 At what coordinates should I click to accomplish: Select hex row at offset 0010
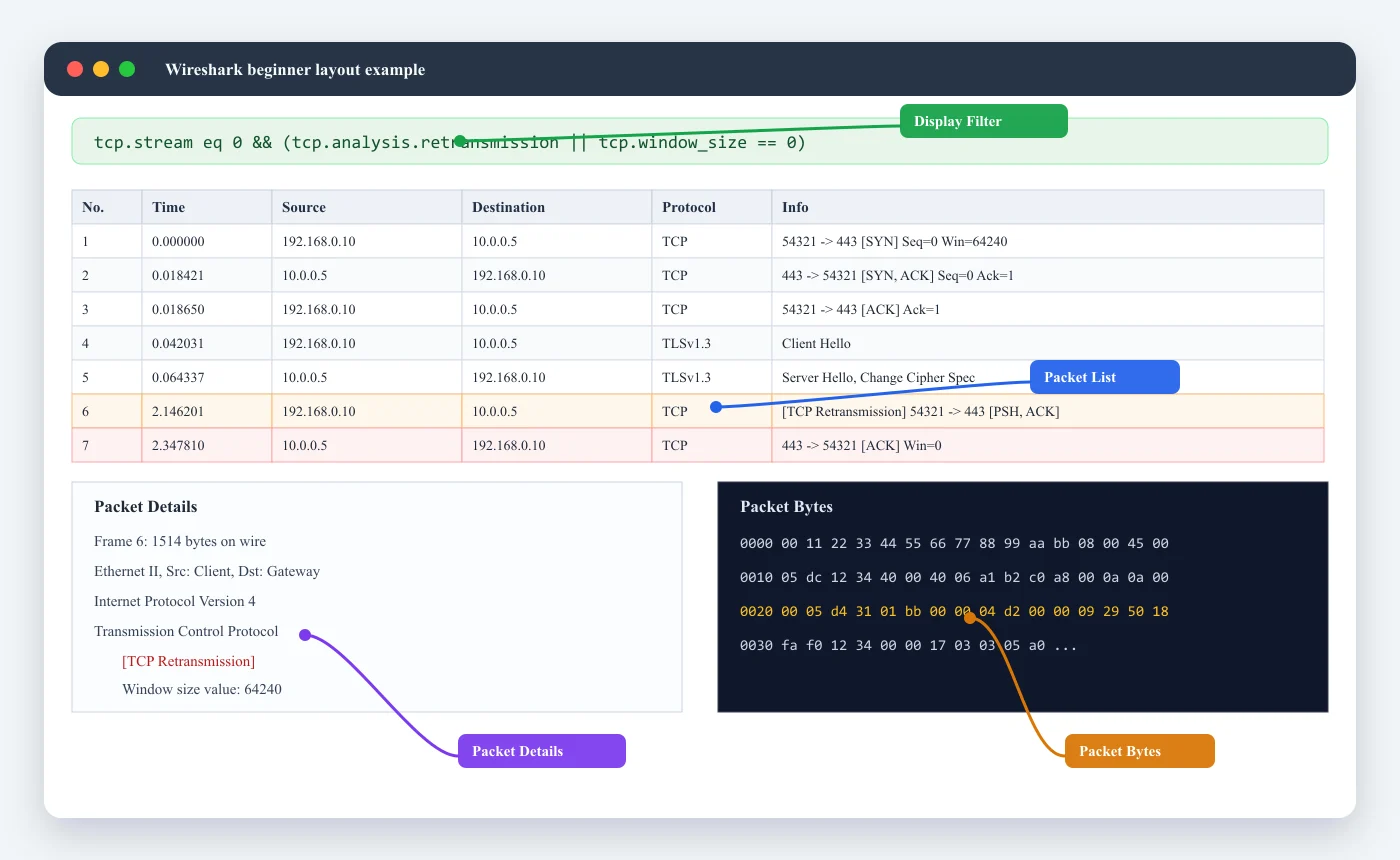954,577
